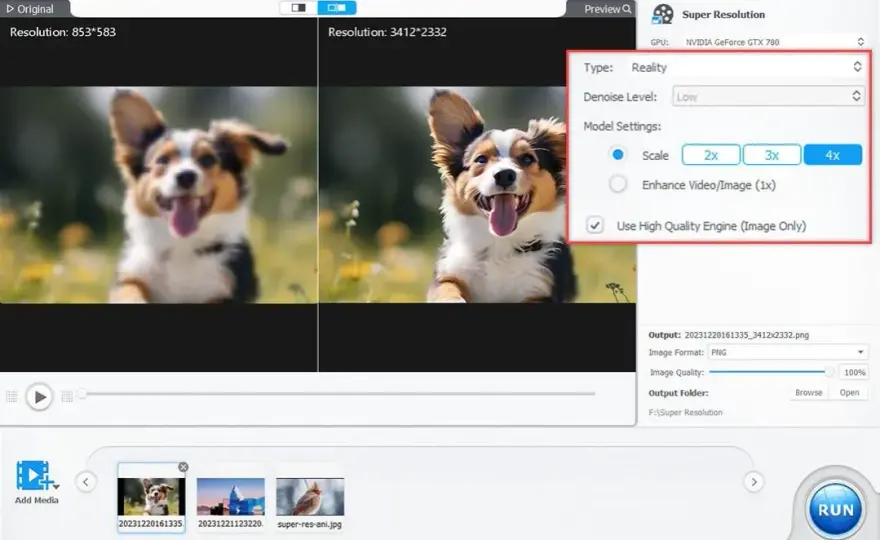
Task: Play the media preview
Action: click(39, 397)
